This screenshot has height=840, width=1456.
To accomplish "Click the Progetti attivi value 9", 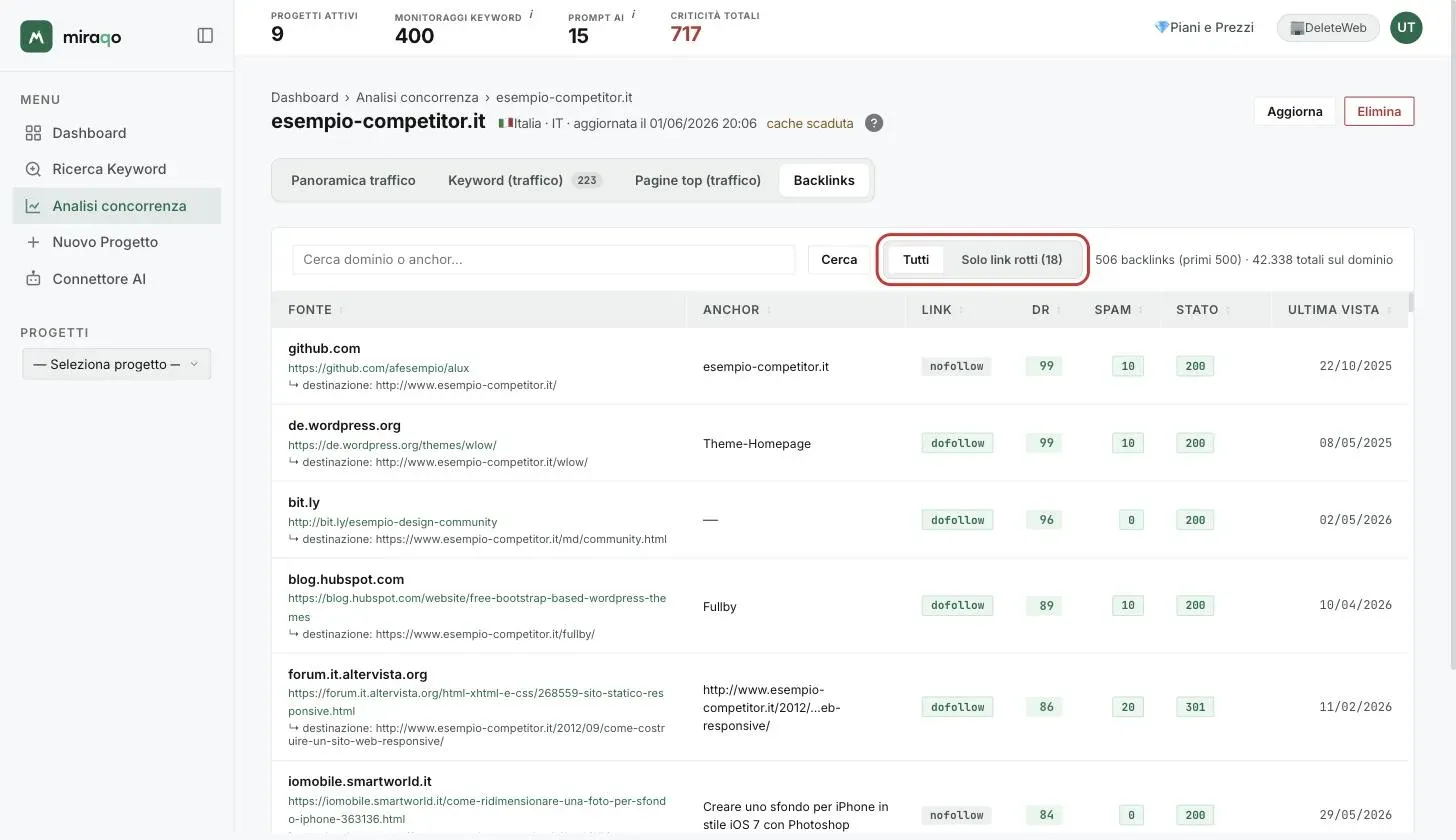I will coord(277,34).
